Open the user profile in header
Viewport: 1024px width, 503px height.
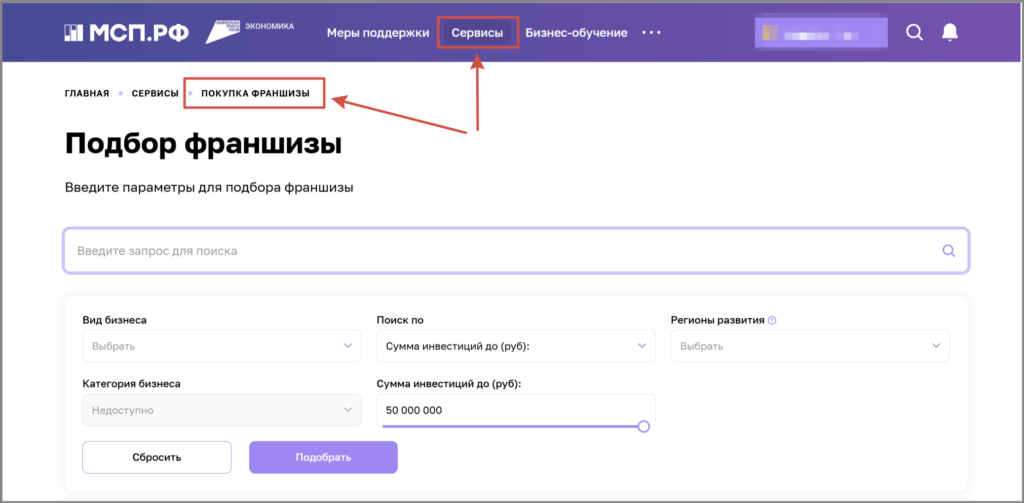click(821, 32)
